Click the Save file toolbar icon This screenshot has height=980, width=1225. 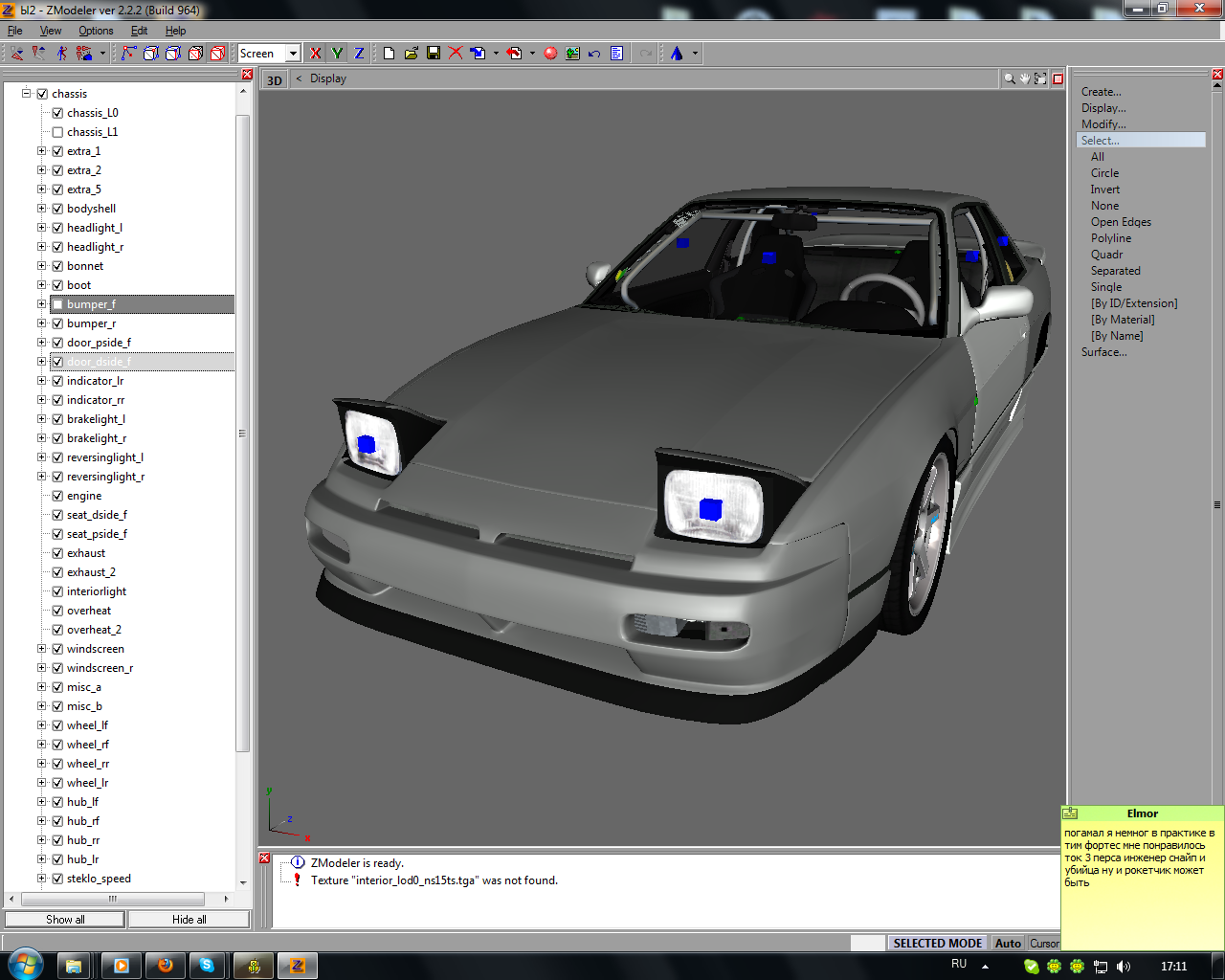tap(434, 54)
